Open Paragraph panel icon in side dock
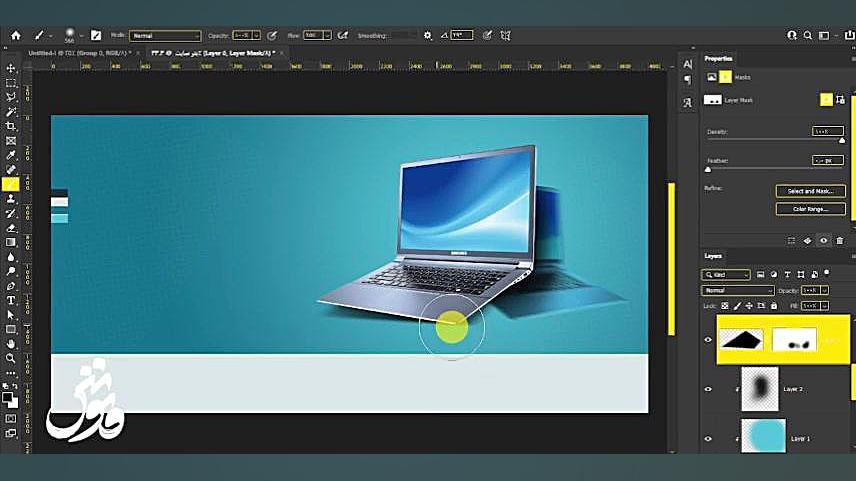856x481 pixels. coord(688,81)
